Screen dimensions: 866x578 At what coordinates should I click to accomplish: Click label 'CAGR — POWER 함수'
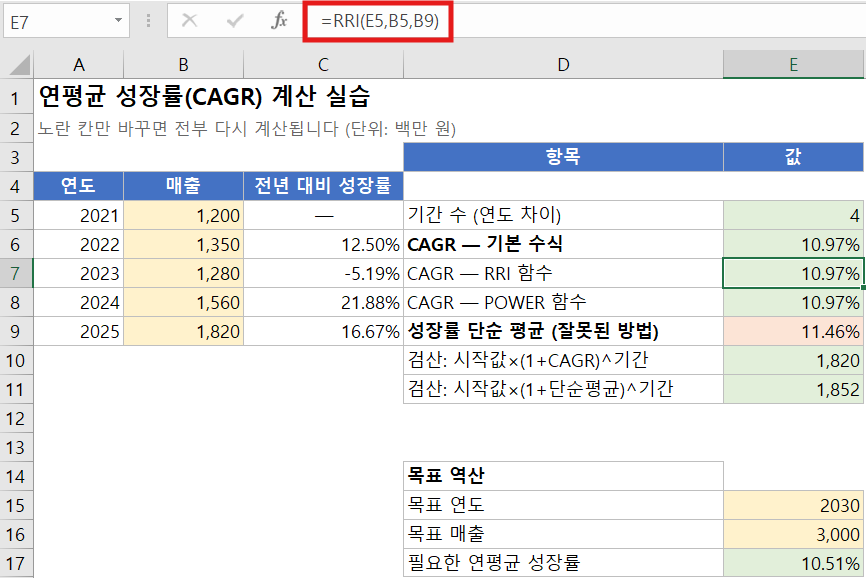pos(563,303)
